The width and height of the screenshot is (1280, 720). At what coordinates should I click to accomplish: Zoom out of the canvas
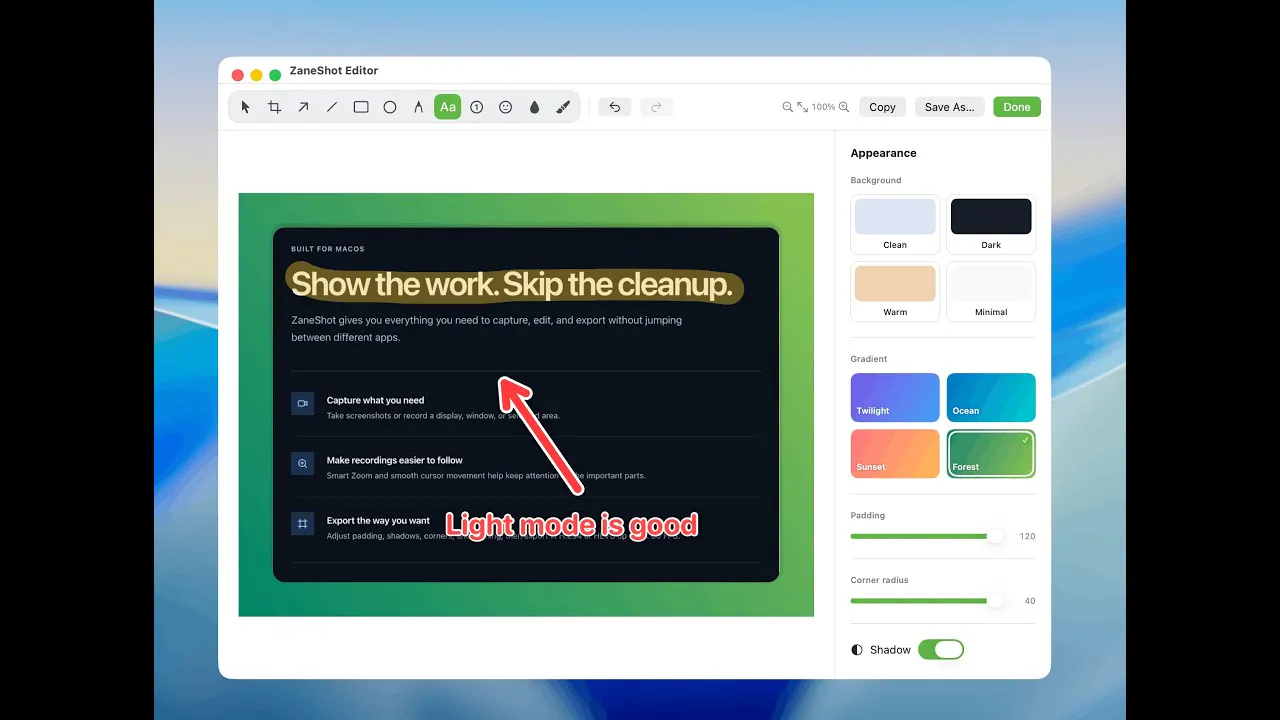[x=788, y=107]
